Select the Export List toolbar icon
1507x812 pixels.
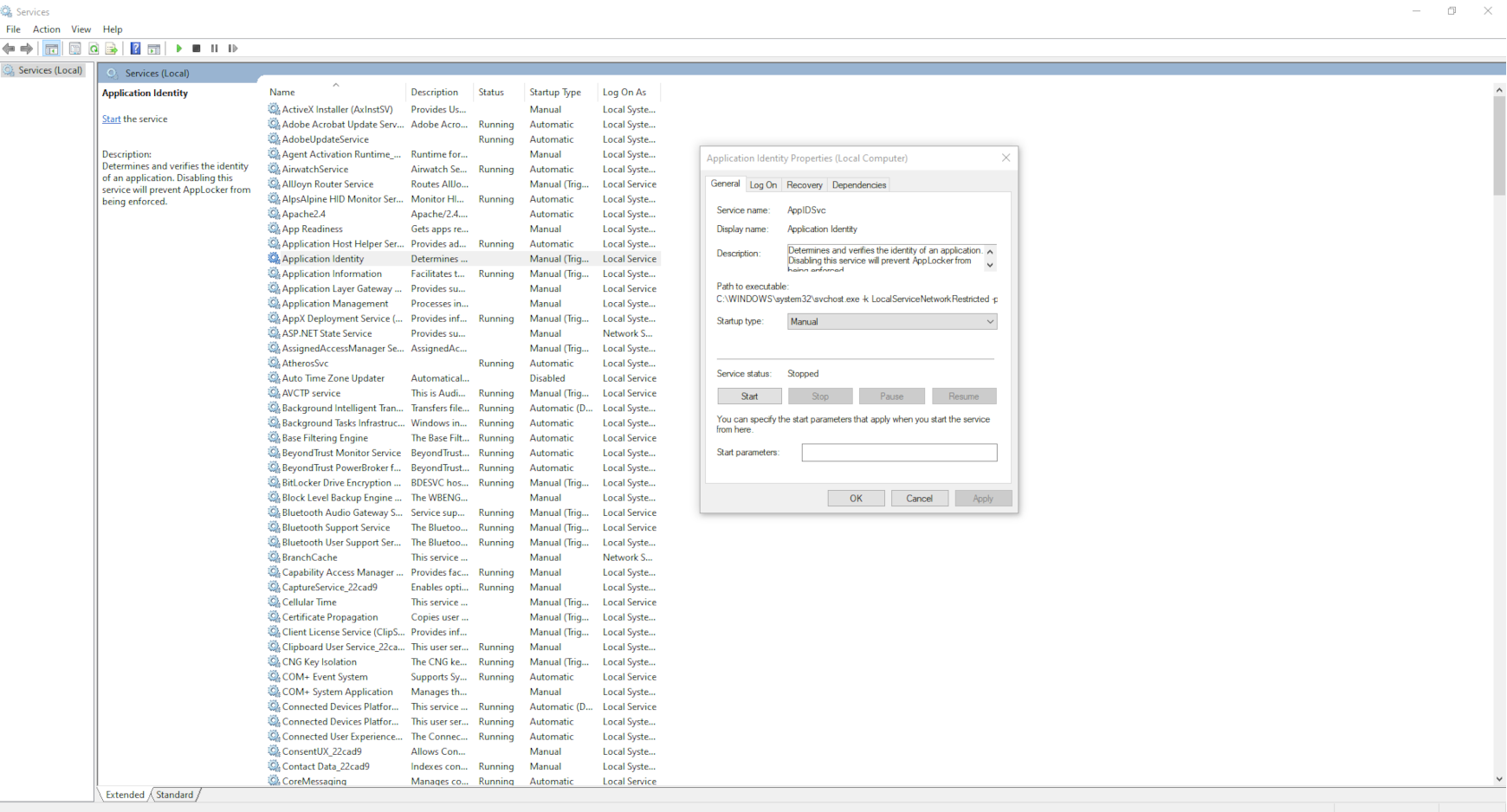(112, 48)
